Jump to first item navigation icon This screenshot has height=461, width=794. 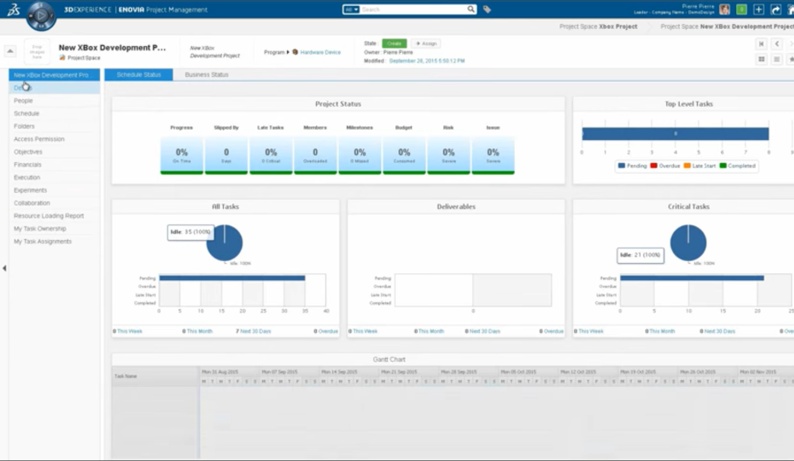click(x=761, y=44)
